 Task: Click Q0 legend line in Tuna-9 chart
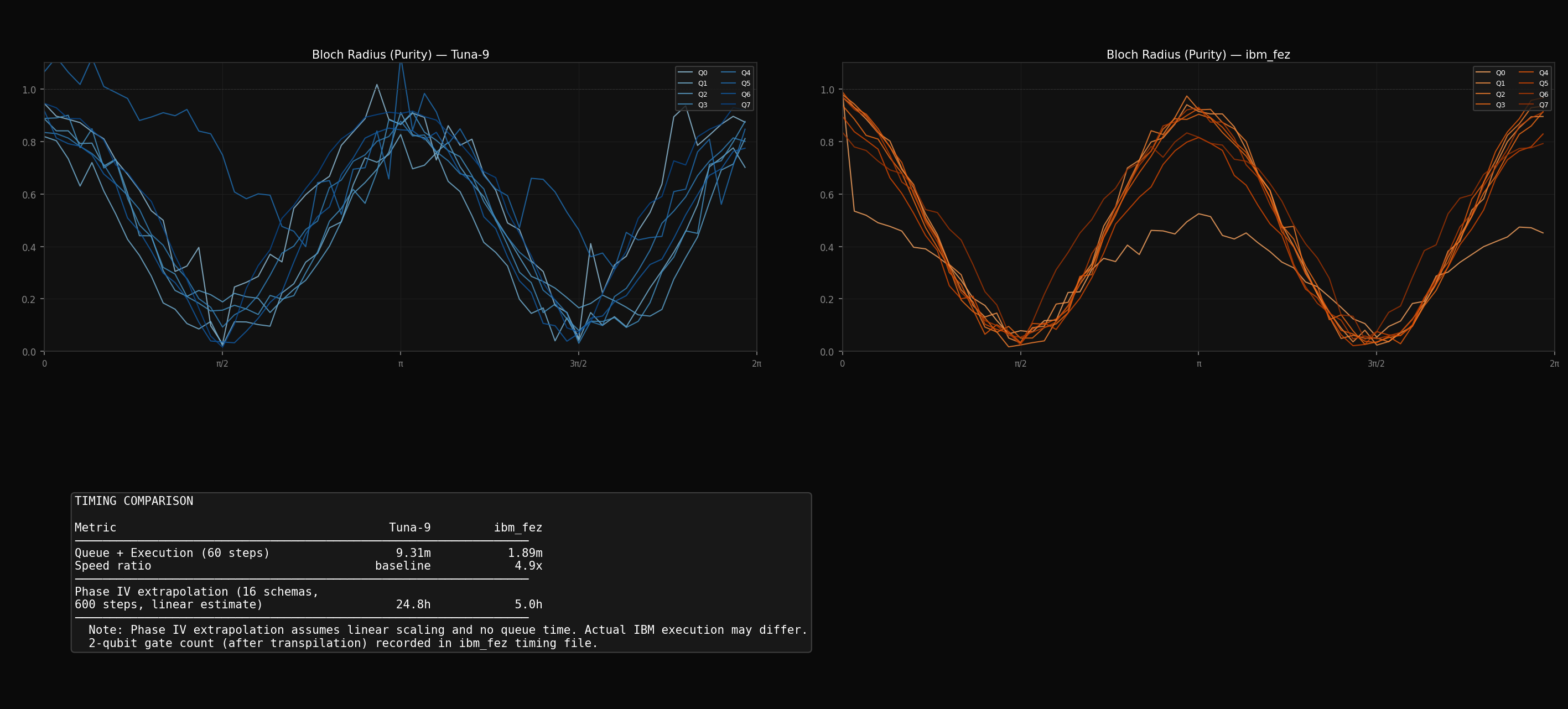coord(685,72)
